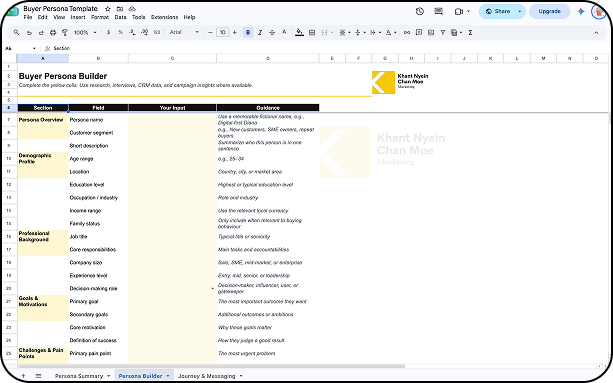Toggle bold formatting
Screen dimensions: 613x383
(x=248, y=32)
